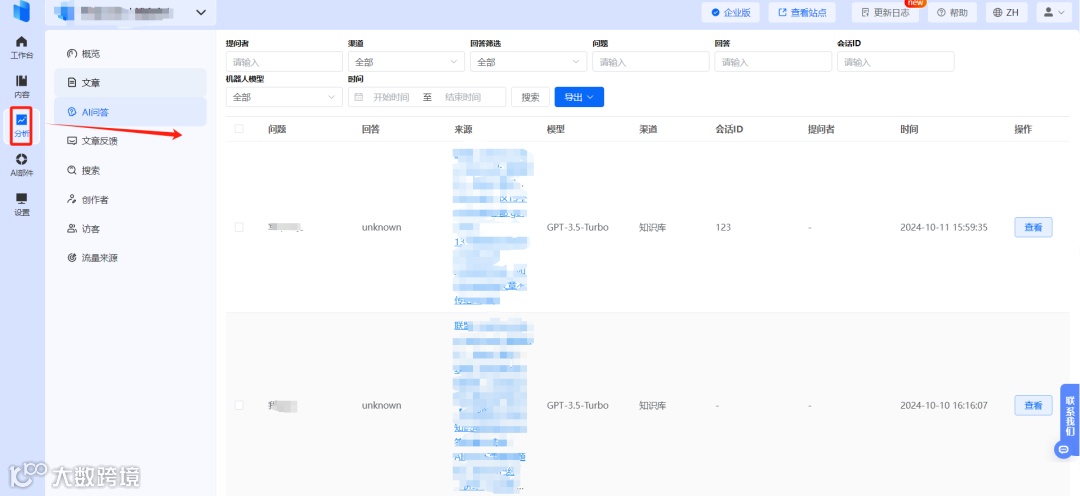
Task: Open the 导出 export dropdown button
Action: (x=579, y=97)
